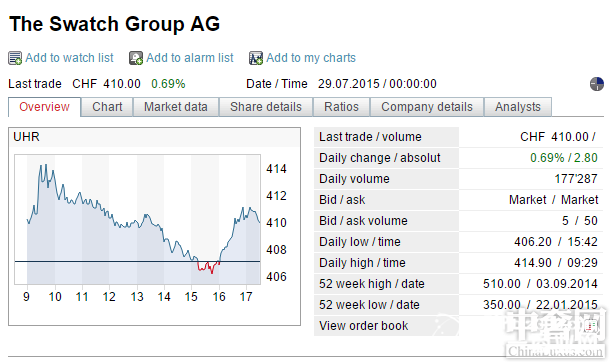
Task: Open the Chart tab
Action: 107,107
